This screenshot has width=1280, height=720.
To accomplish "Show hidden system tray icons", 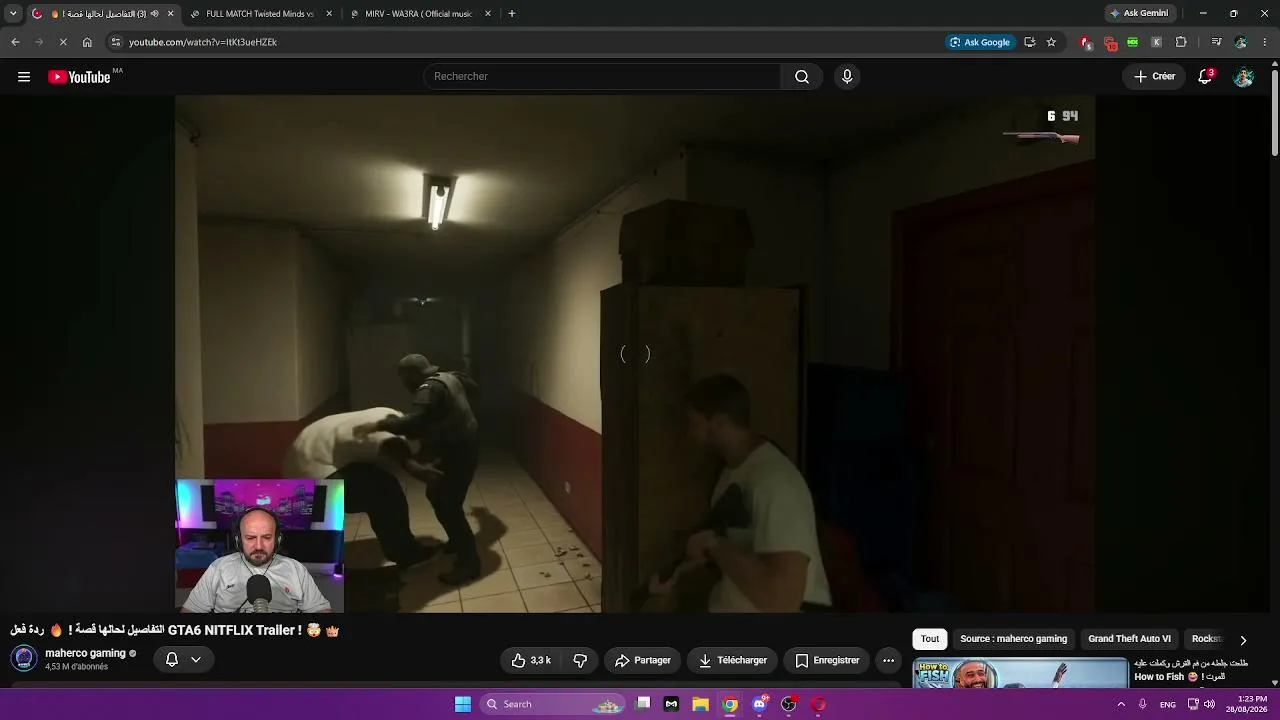I will (x=1120, y=704).
